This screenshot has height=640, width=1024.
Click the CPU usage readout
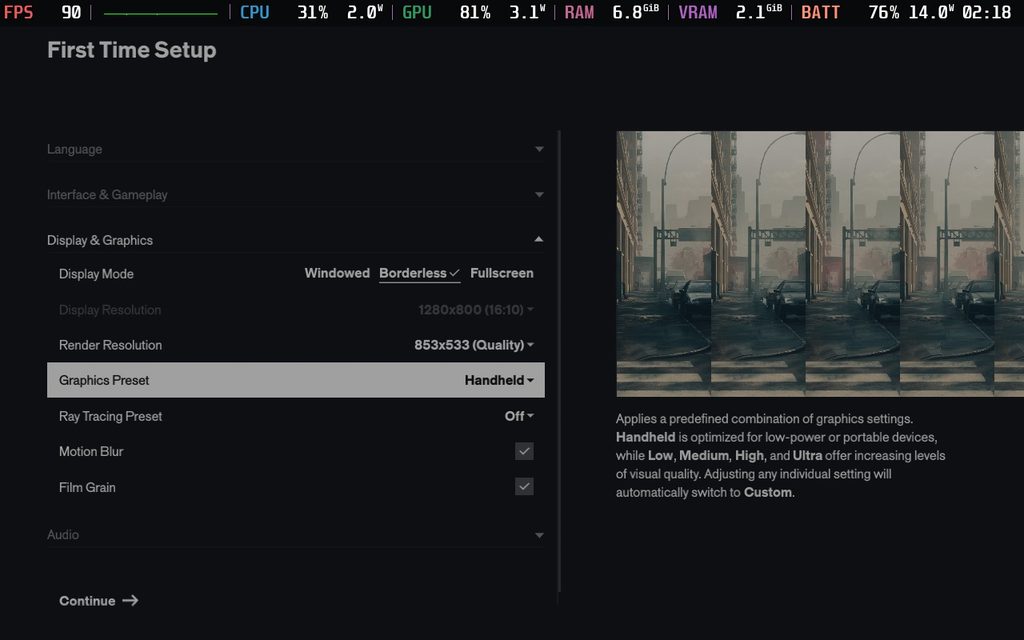tap(312, 12)
